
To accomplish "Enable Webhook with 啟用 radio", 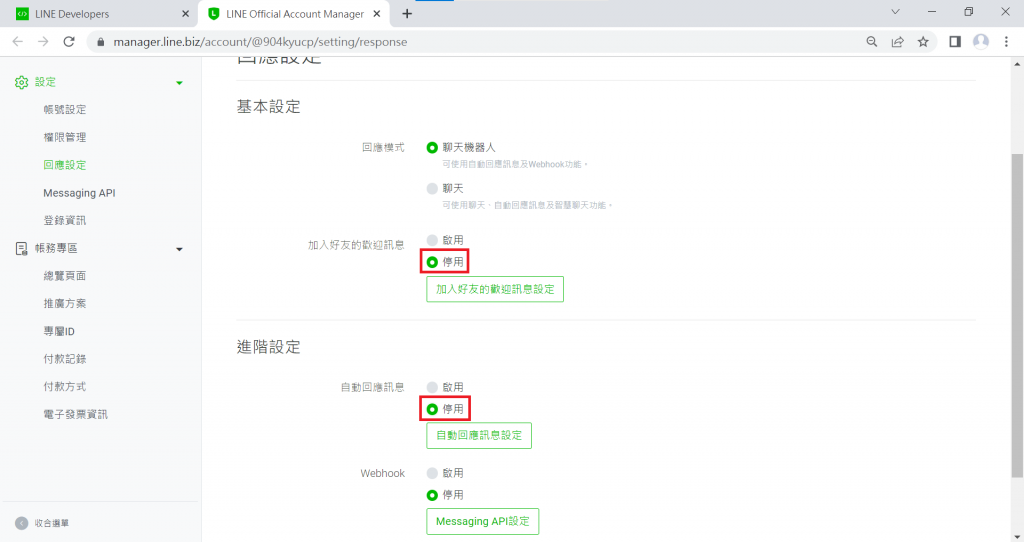I will click(432, 473).
